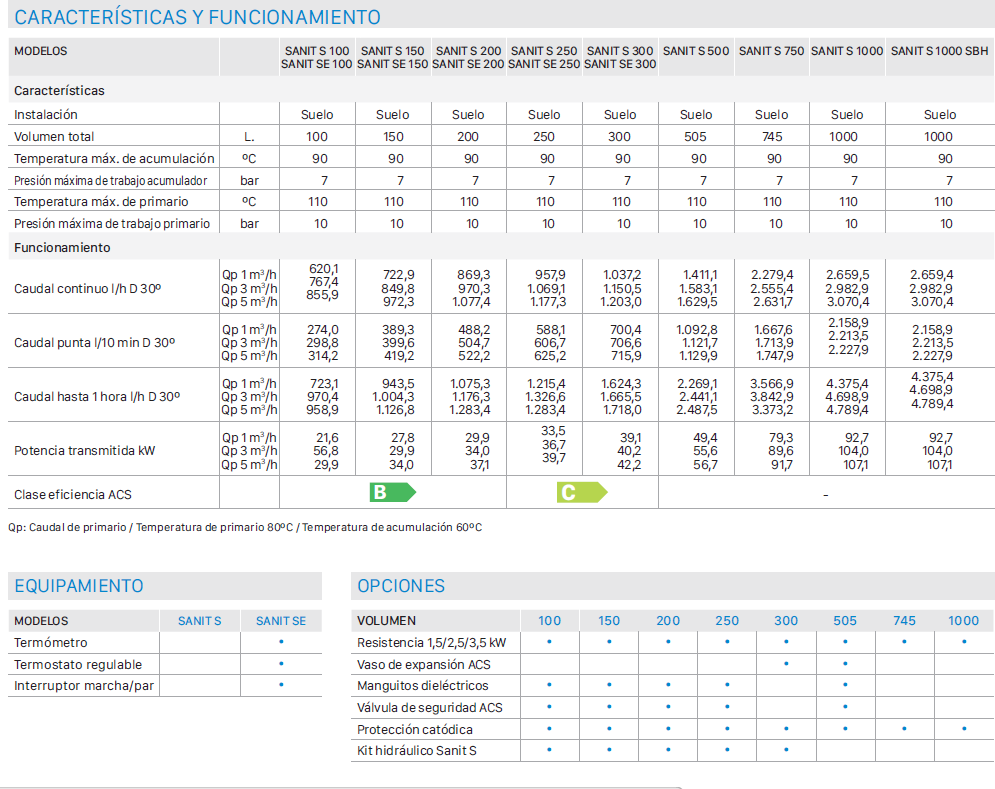Viewport: 995px width, 789px height.
Task: Select the 'Características' subsection label
Action: (60, 91)
